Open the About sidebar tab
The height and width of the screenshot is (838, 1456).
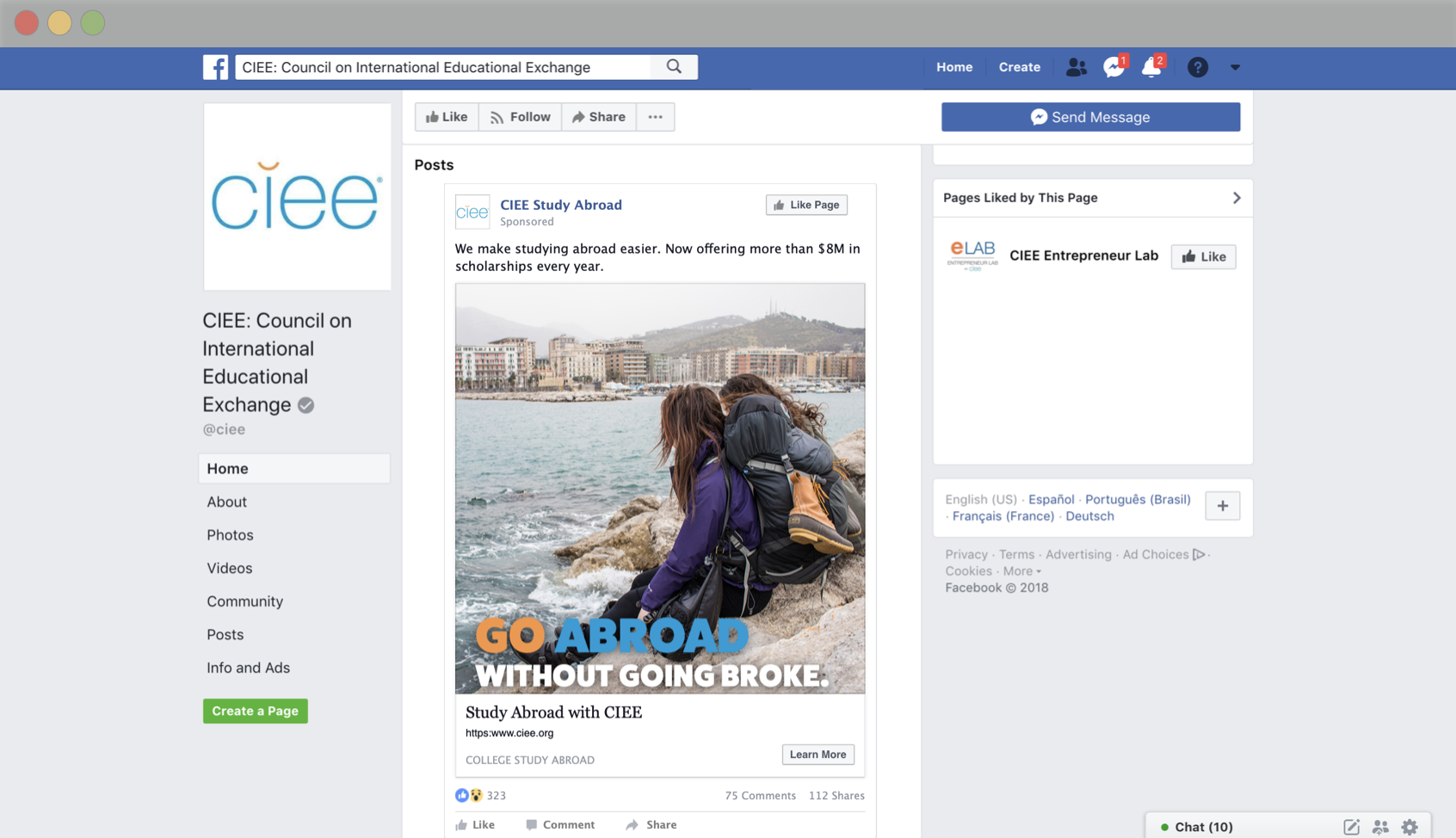point(226,502)
